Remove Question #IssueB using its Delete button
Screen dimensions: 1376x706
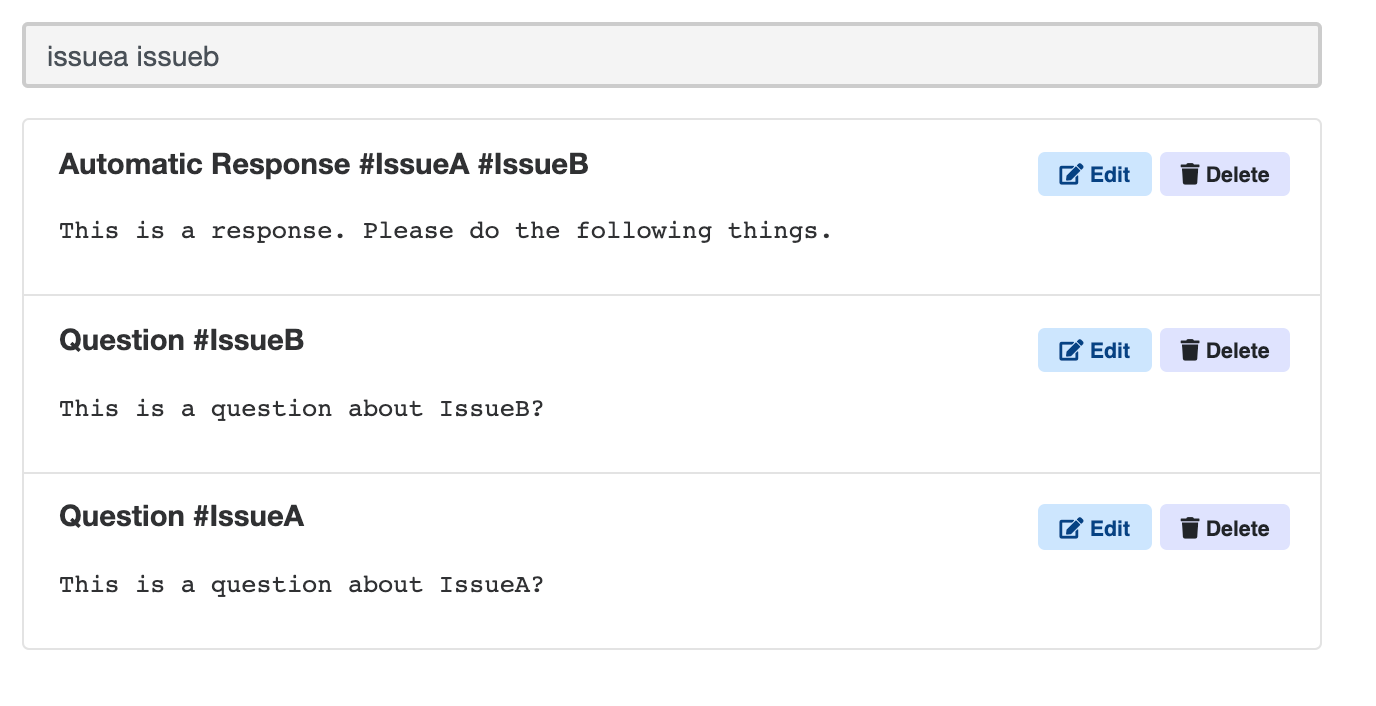tap(1225, 350)
